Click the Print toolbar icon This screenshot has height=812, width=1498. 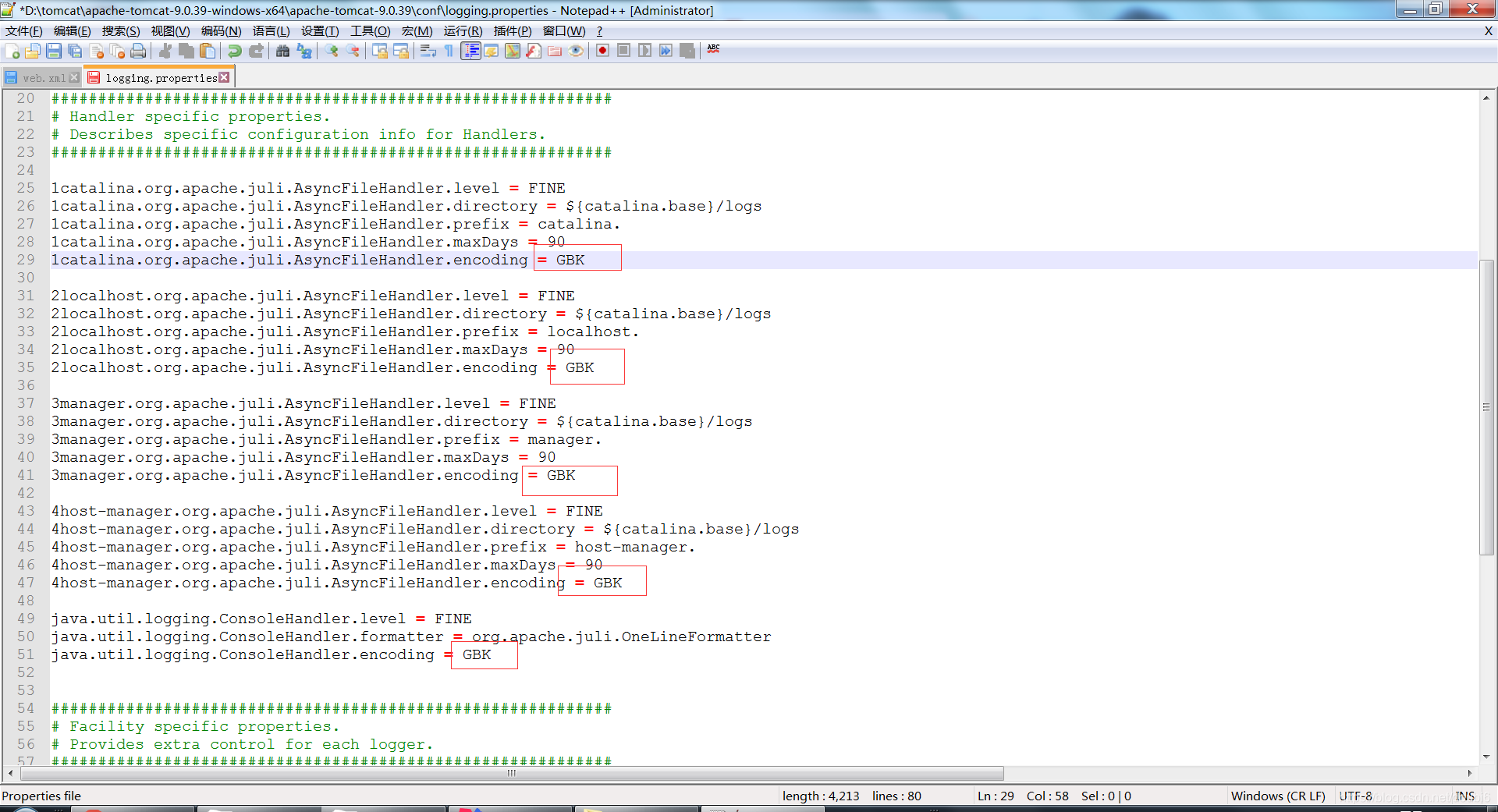(x=138, y=51)
